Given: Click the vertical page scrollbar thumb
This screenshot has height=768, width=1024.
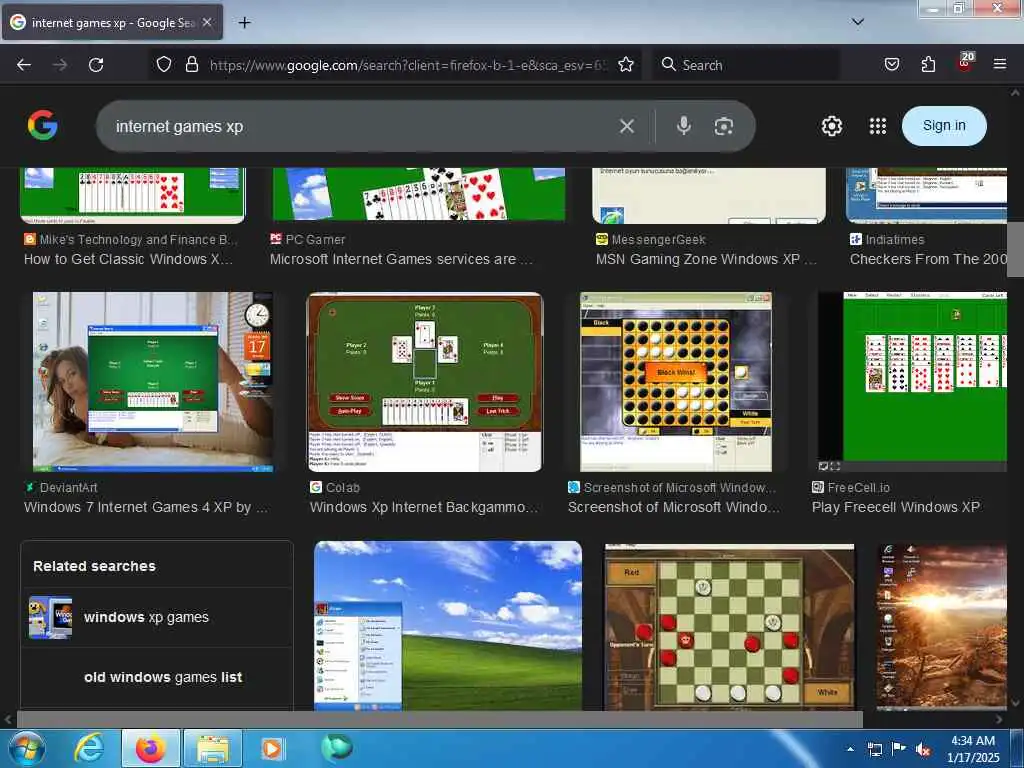Looking at the screenshot, I should (1015, 249).
